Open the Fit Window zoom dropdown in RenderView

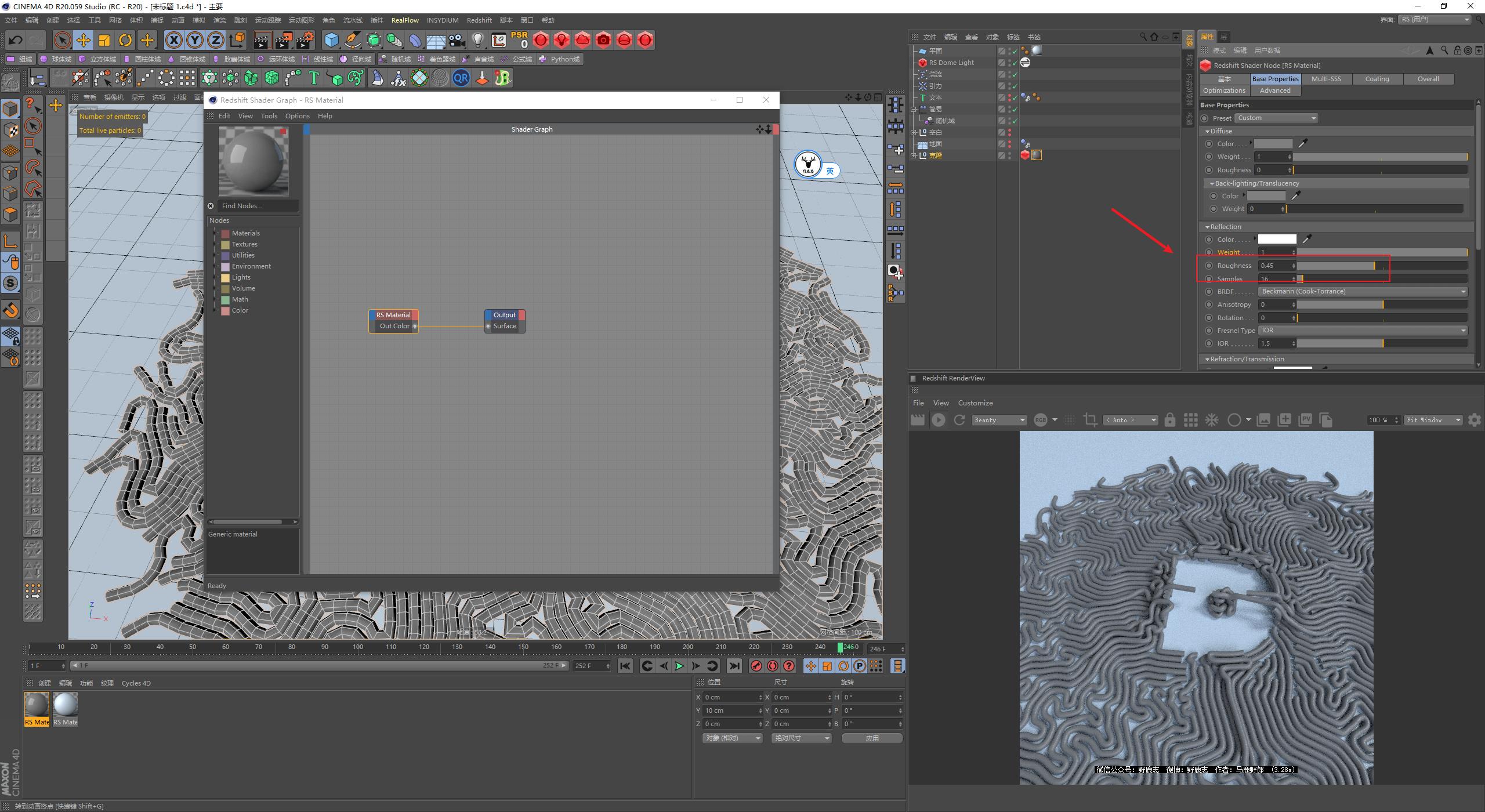pyautogui.click(x=1432, y=419)
